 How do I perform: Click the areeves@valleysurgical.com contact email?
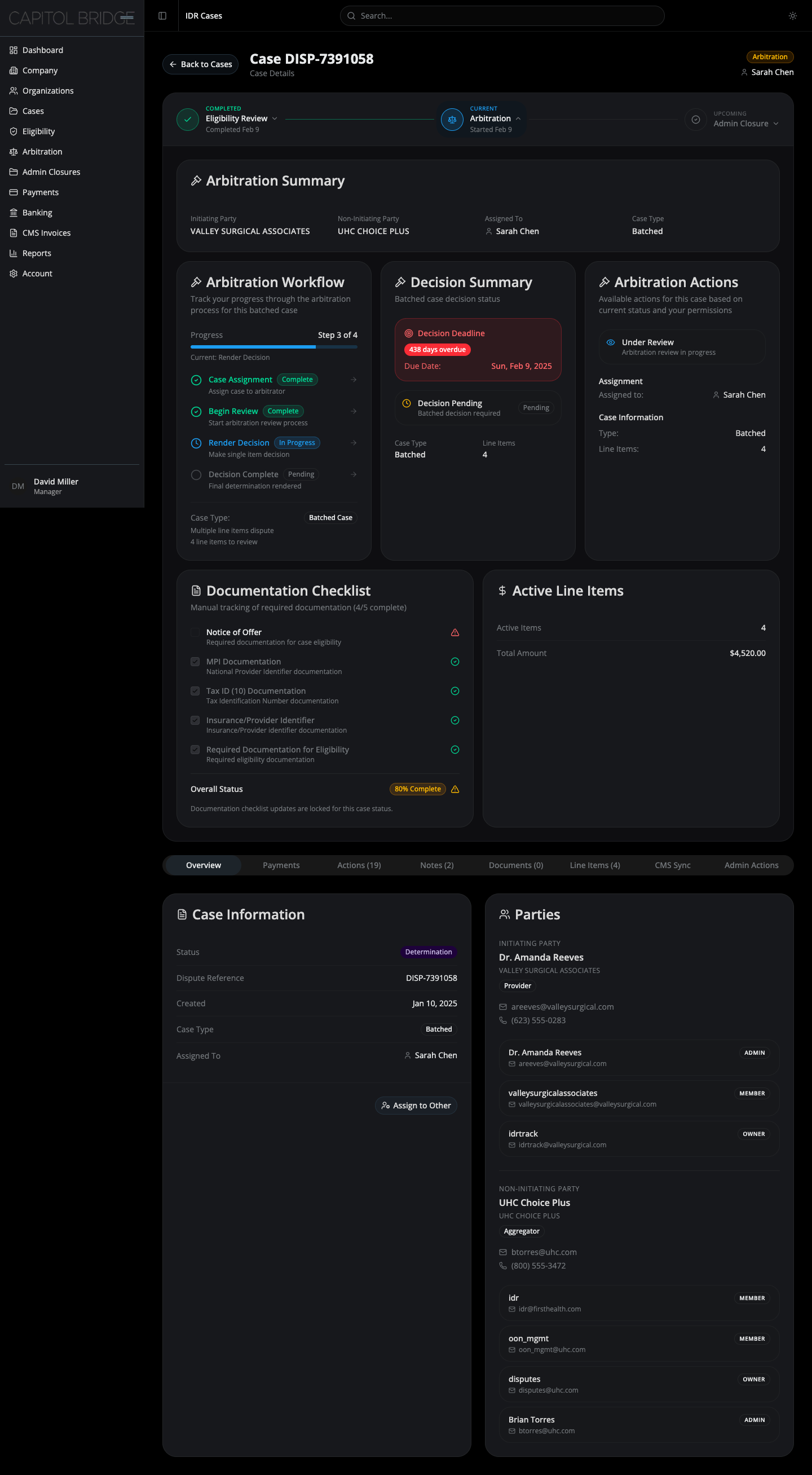pyautogui.click(x=562, y=1007)
